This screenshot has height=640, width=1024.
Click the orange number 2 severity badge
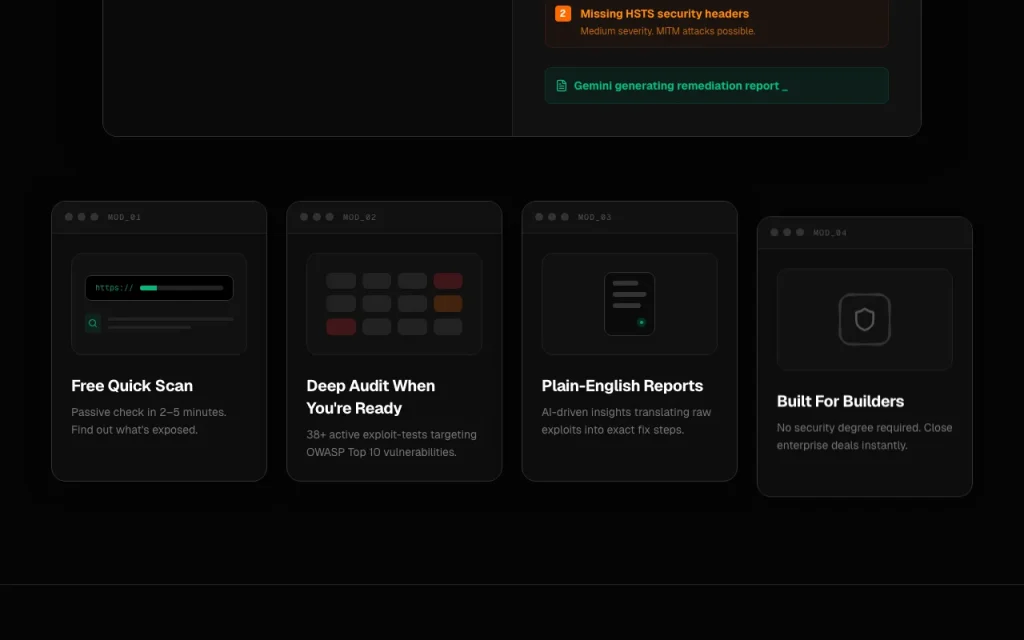[562, 14]
